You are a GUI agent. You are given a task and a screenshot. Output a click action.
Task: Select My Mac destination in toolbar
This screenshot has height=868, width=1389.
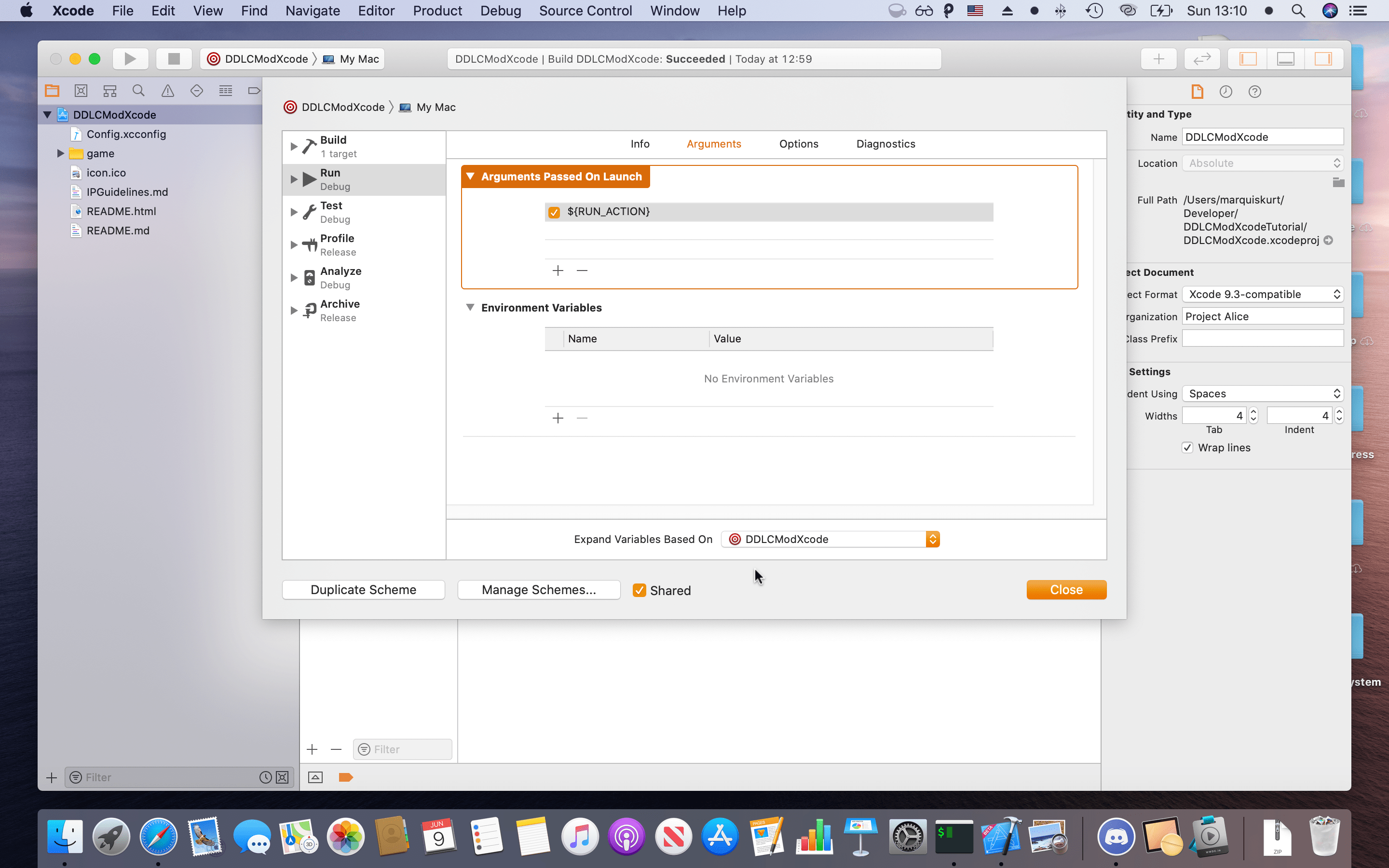click(x=351, y=58)
